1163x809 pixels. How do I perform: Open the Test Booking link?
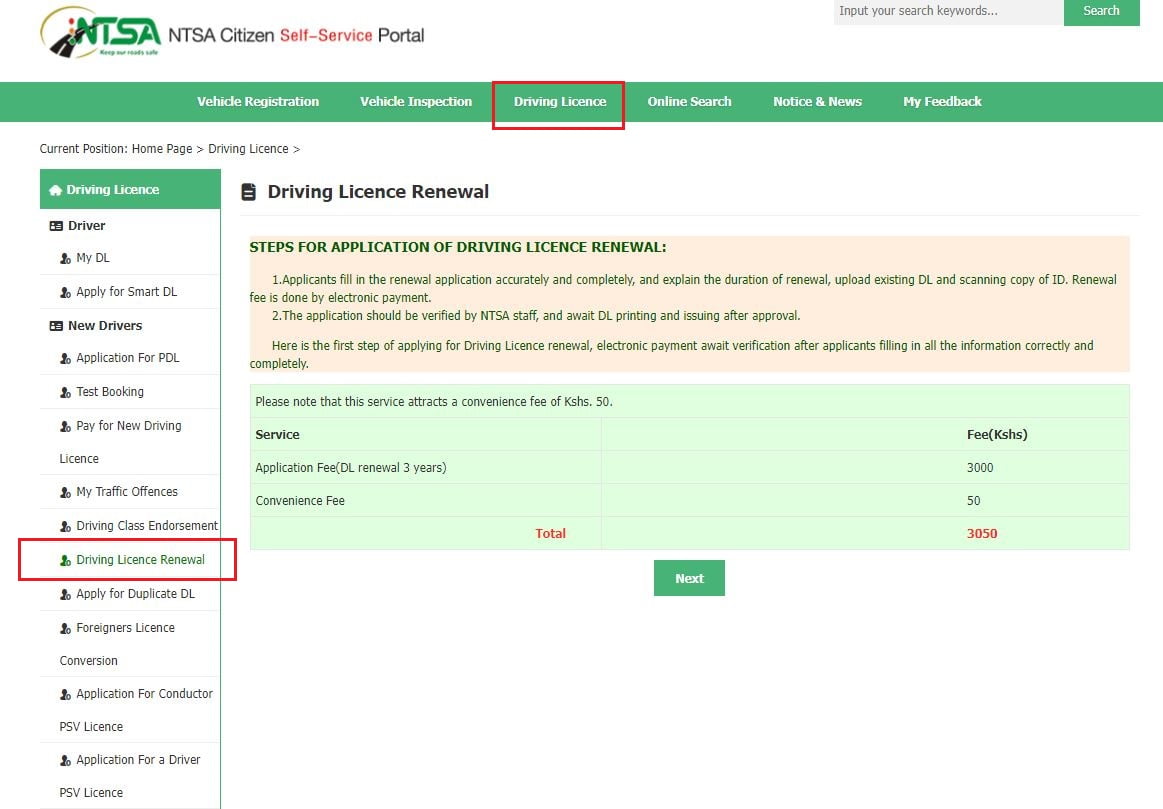[110, 392]
